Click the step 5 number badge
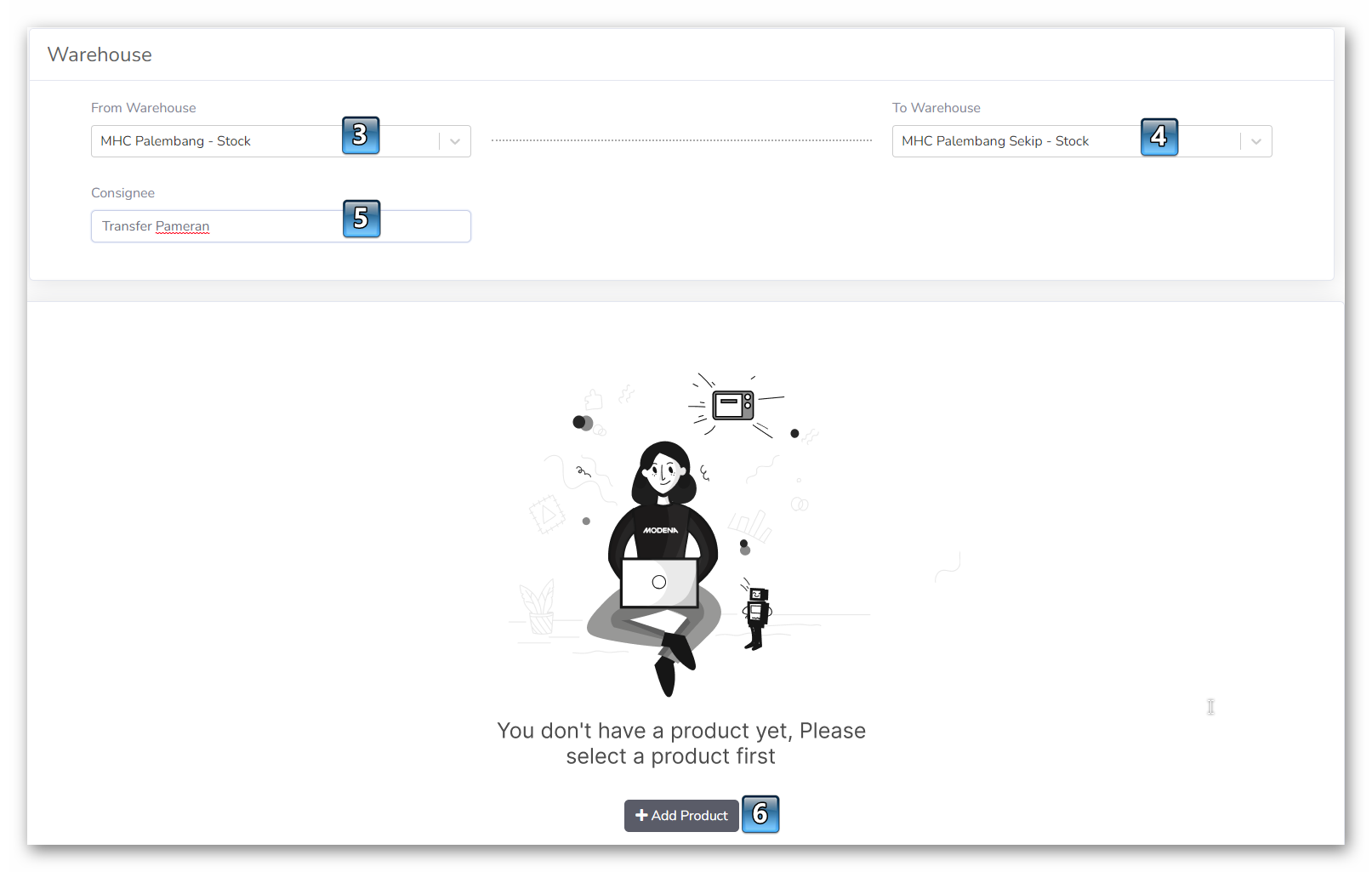Viewport: 1372px width, 872px height. click(x=362, y=219)
